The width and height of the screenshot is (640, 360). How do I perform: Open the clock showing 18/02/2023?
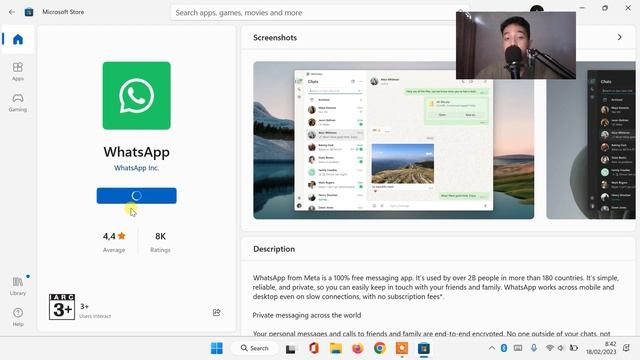[601, 348]
